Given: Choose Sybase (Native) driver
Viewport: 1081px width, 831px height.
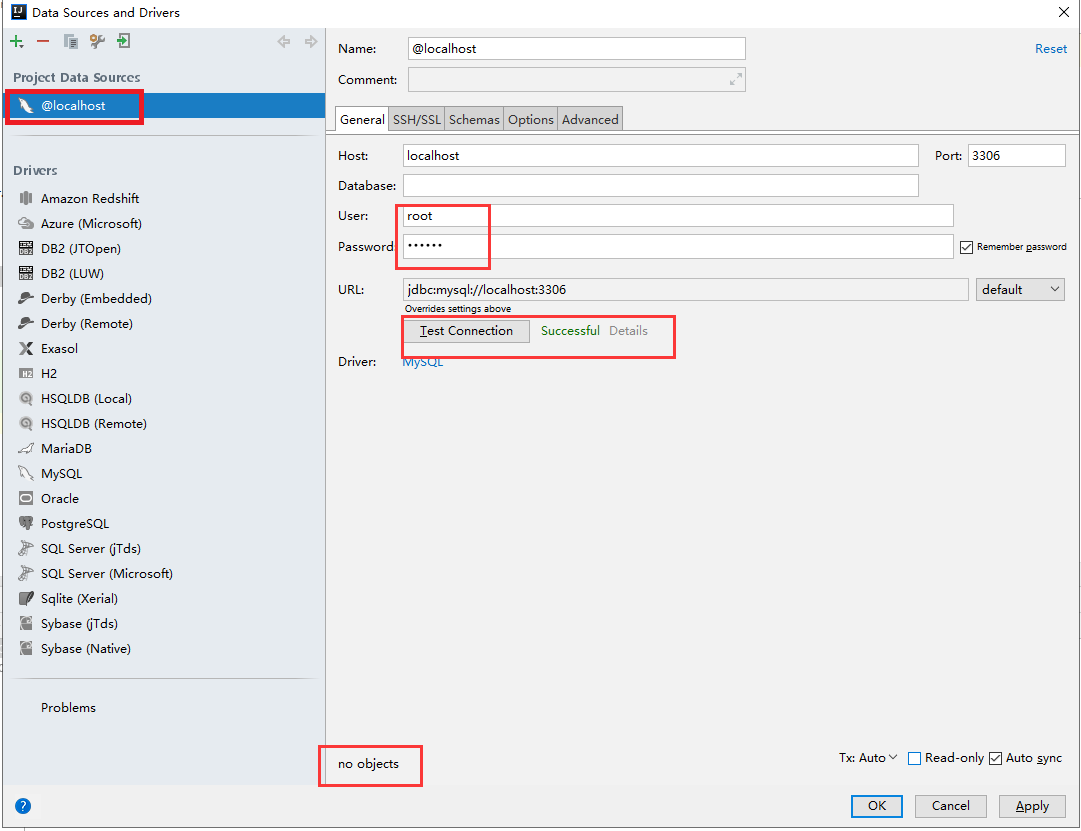Looking at the screenshot, I should click(85, 649).
